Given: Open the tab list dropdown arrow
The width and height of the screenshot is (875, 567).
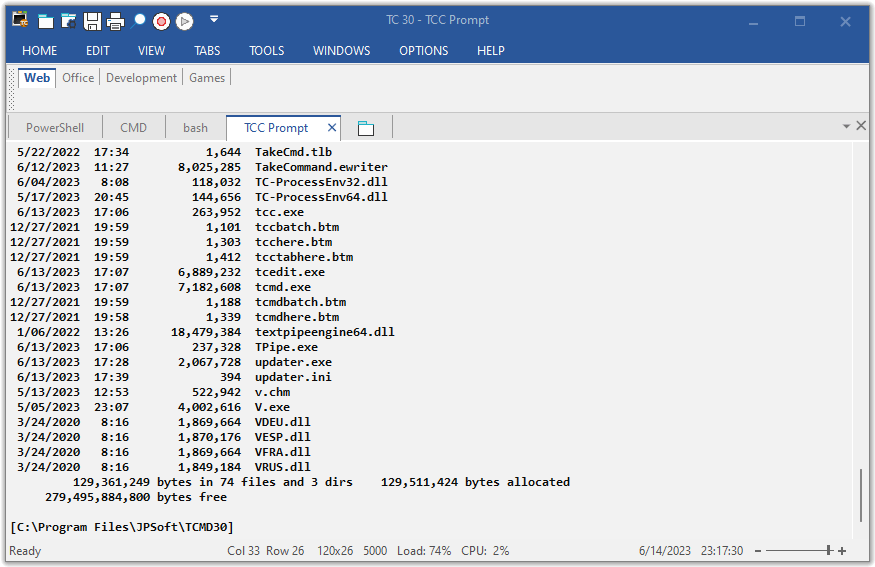Looking at the screenshot, I should pos(846,127).
